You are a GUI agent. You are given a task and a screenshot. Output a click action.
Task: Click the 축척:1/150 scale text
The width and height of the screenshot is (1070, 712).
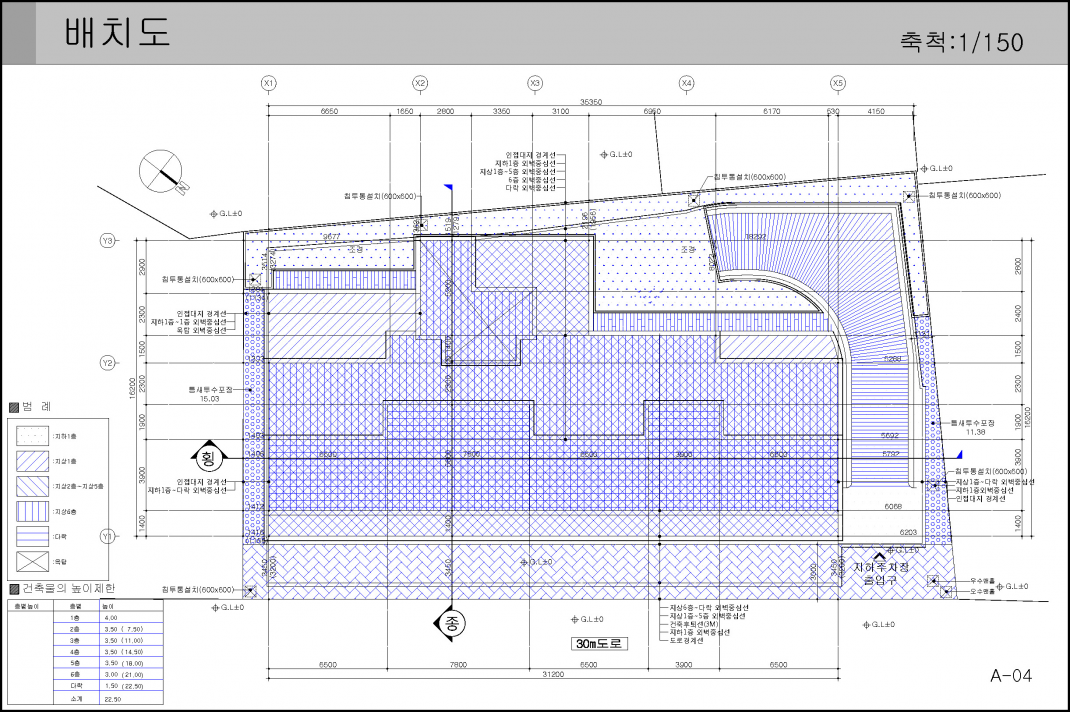[962, 42]
